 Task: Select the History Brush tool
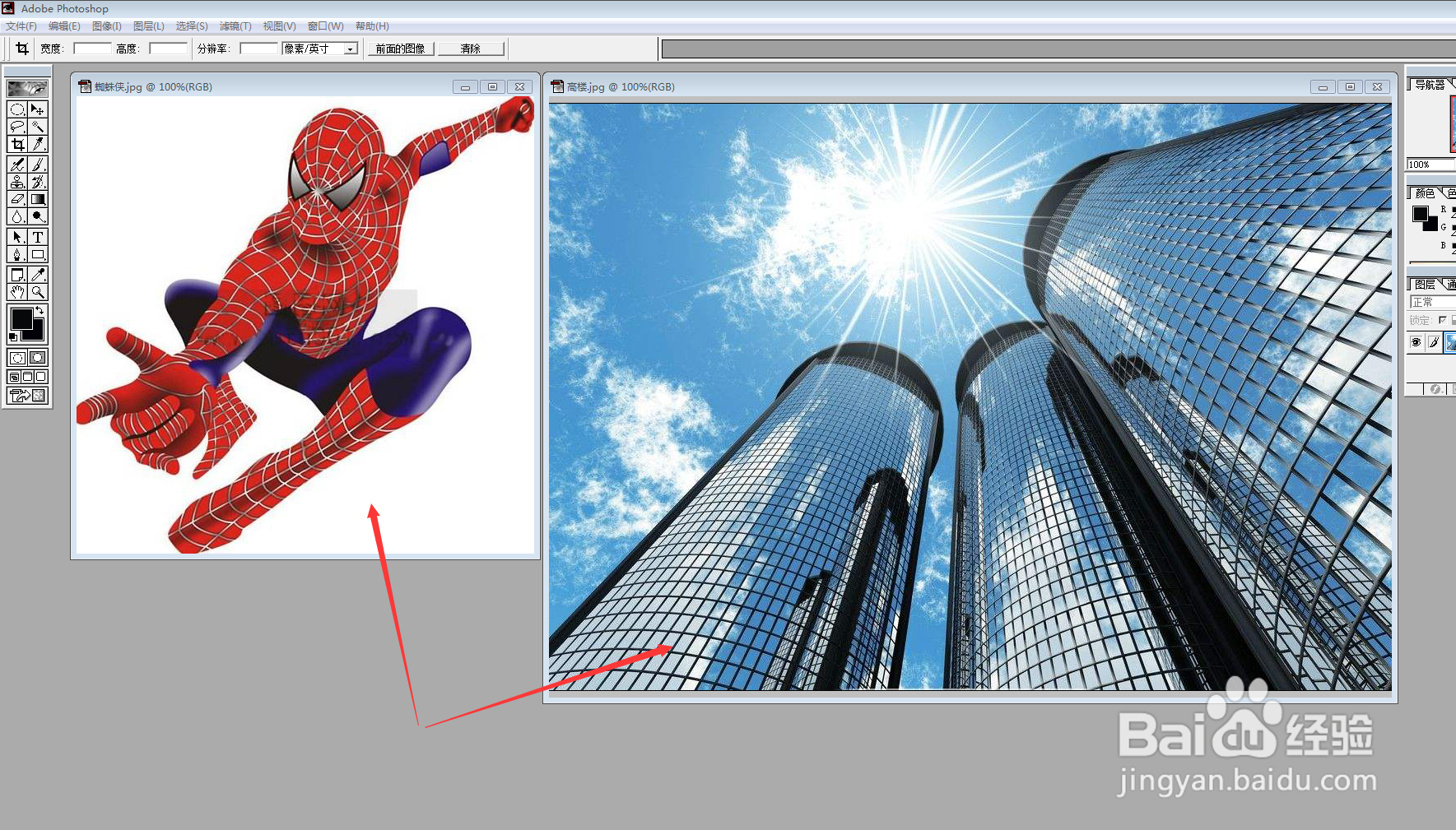(38, 182)
